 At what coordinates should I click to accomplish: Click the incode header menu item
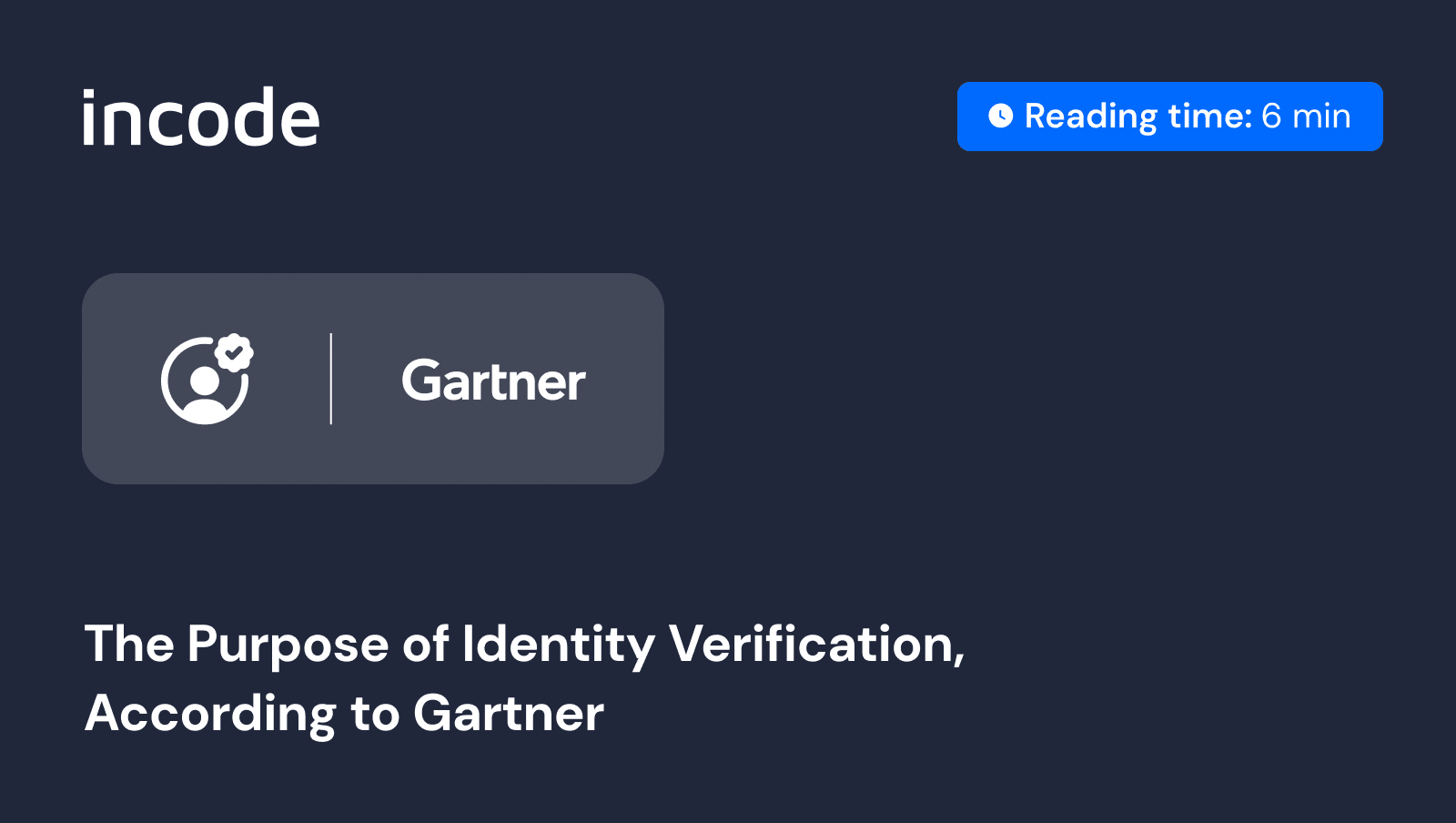[x=202, y=117]
